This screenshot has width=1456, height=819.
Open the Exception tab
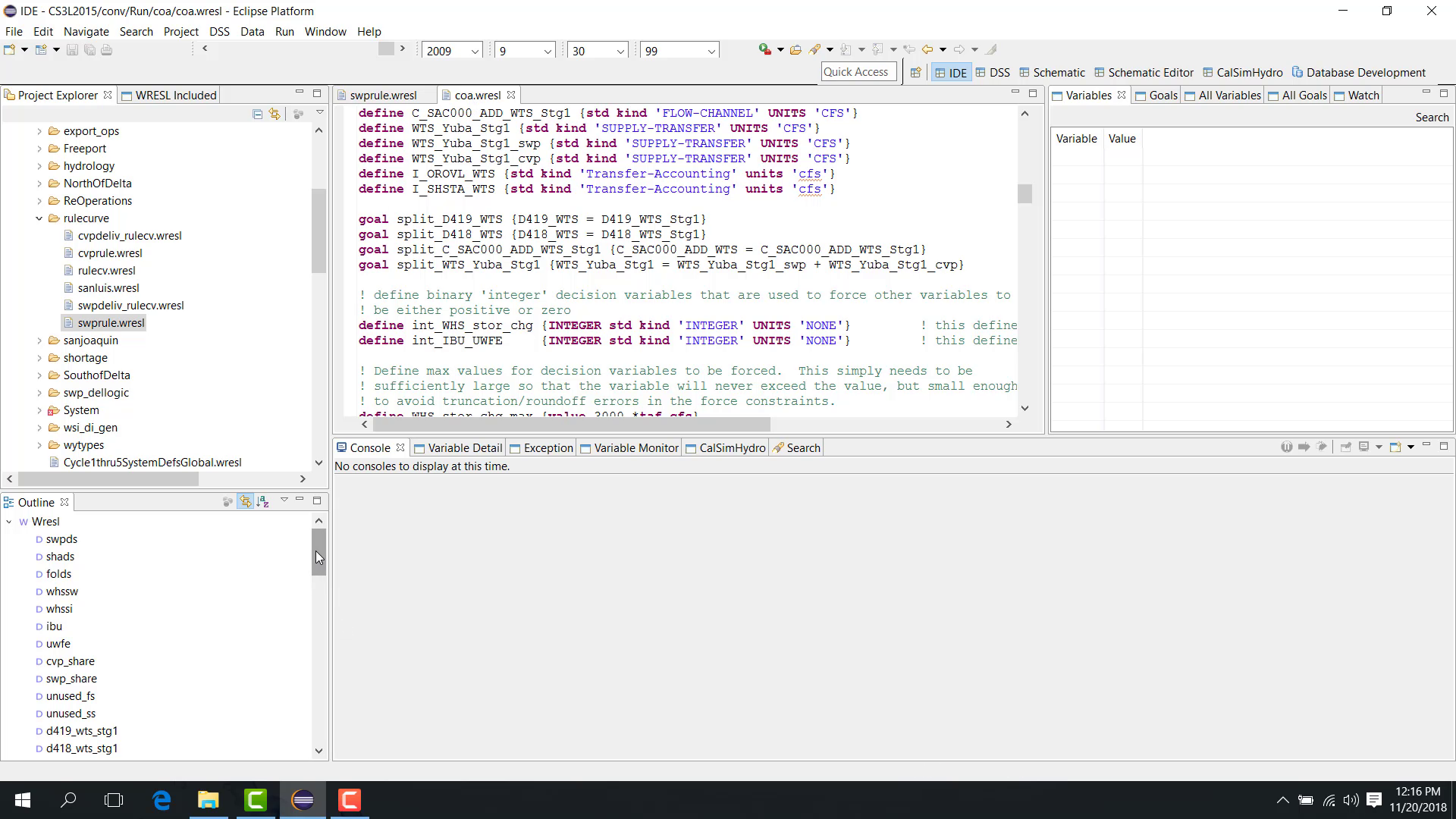[541, 448]
